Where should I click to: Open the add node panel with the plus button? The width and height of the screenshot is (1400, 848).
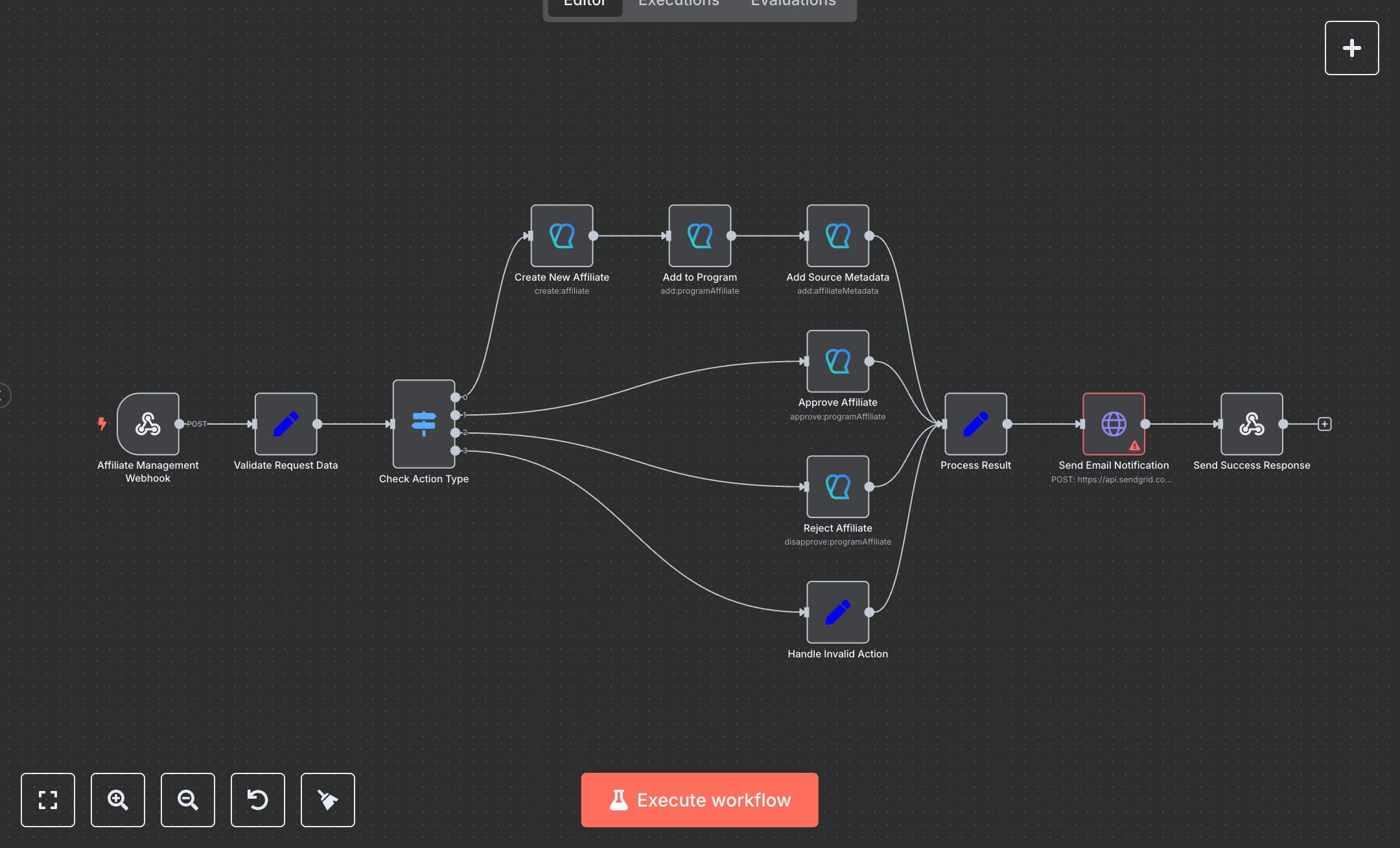click(1351, 47)
